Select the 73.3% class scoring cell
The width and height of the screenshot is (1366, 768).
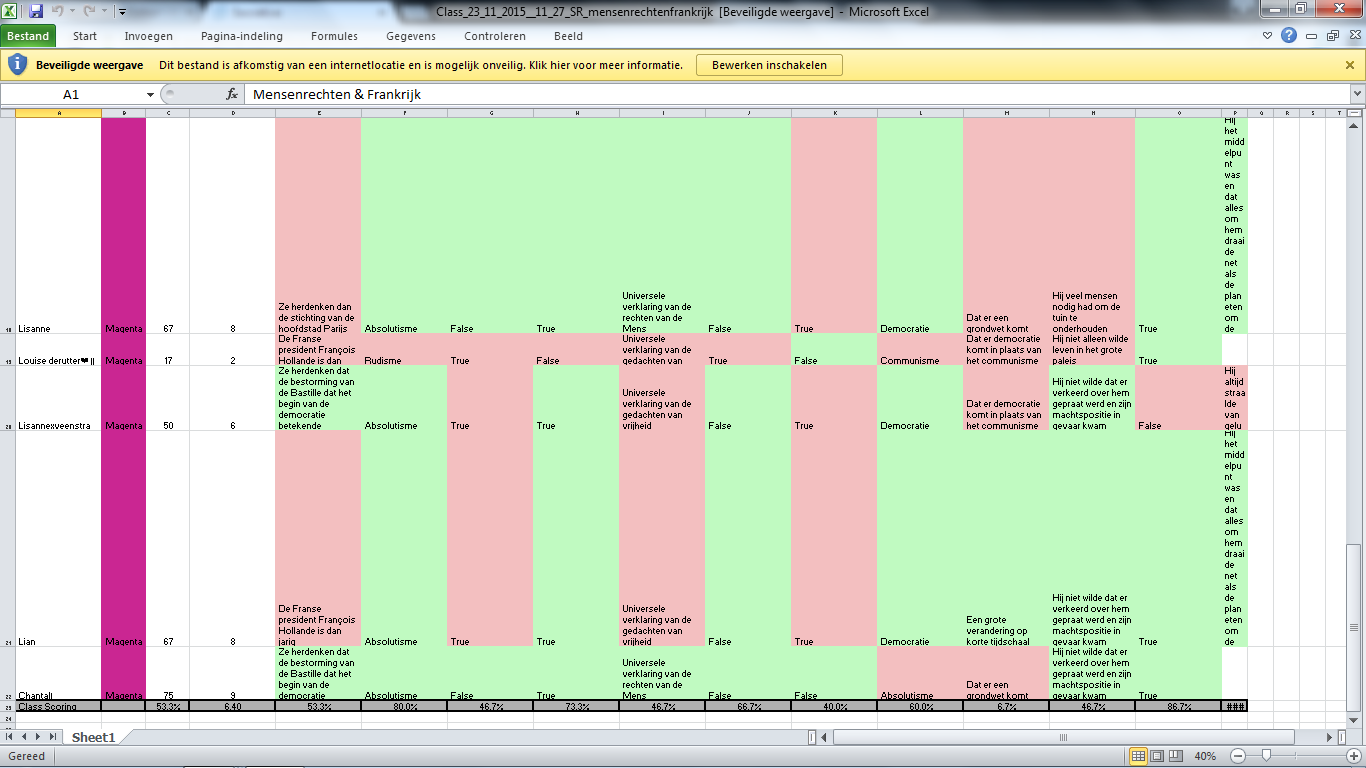pos(576,706)
